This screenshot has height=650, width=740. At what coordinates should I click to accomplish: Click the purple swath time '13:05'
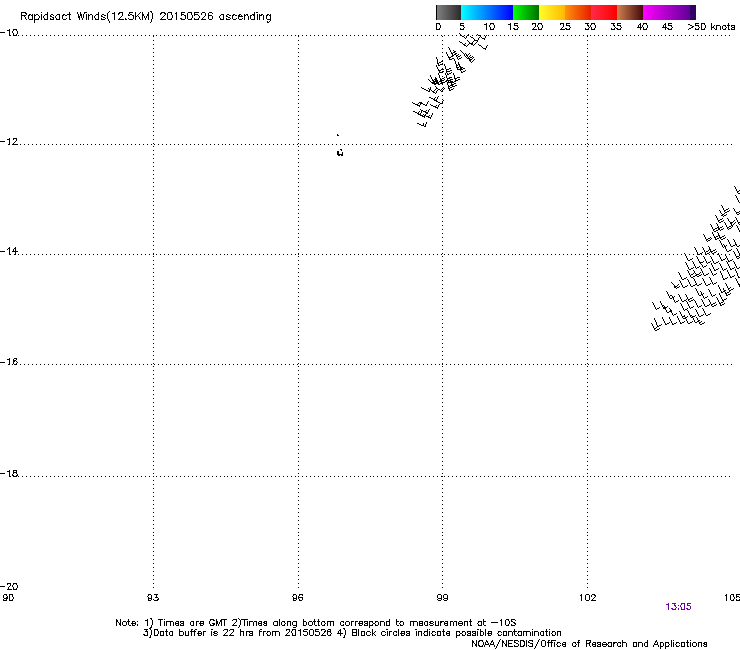678,607
